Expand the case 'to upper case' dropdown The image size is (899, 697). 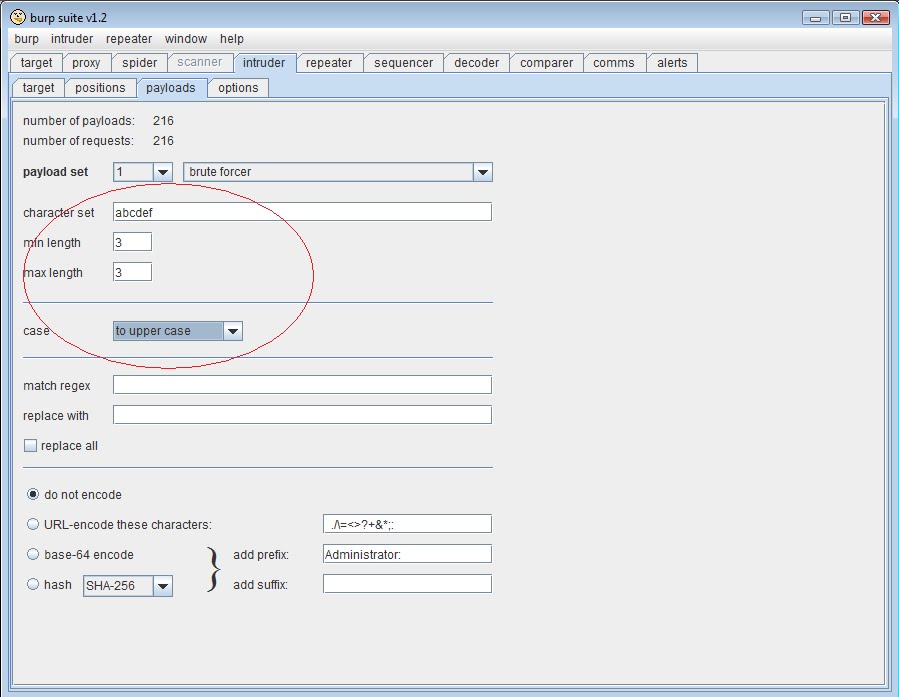click(233, 331)
